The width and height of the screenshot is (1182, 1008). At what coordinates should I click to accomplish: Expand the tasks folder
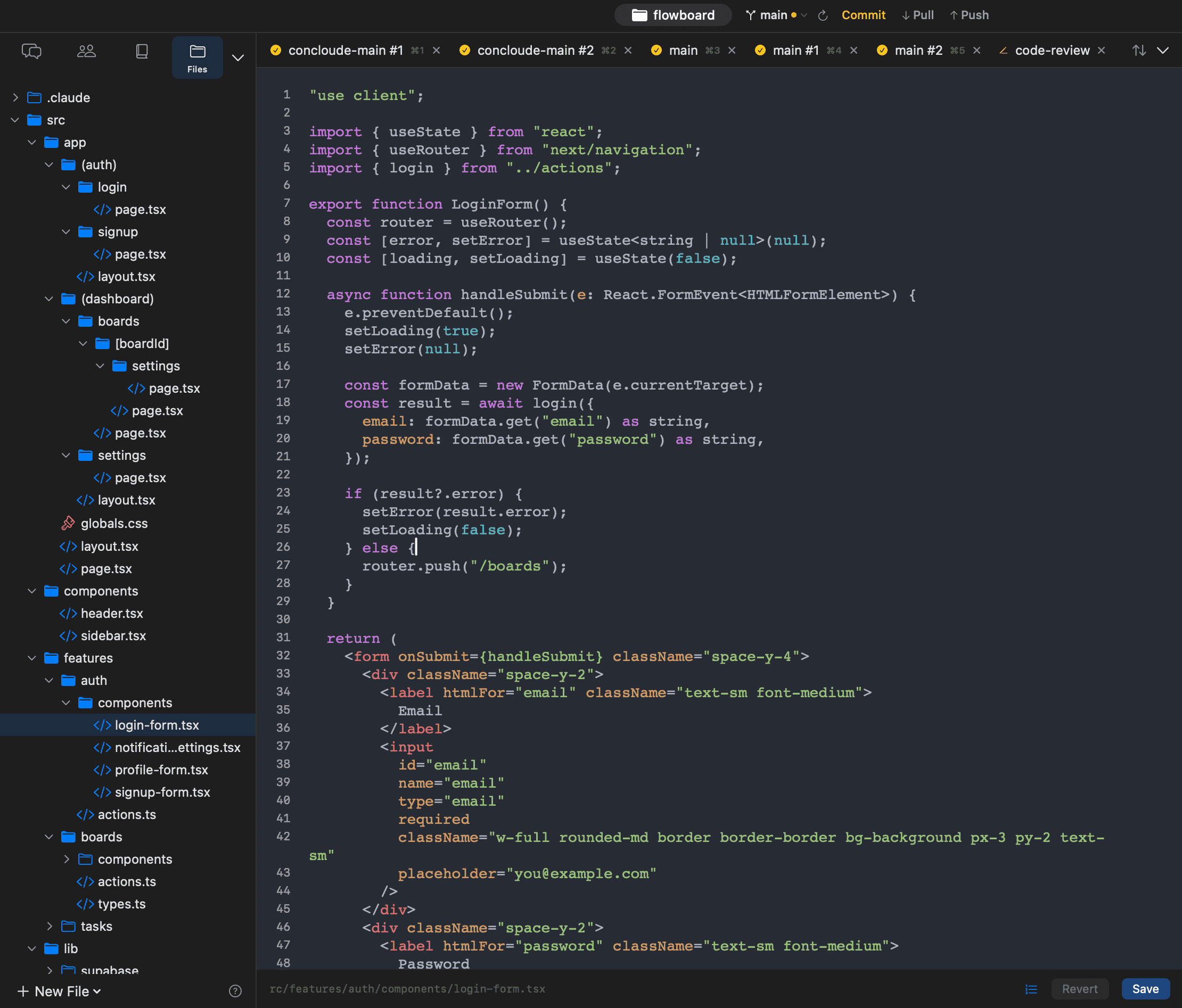click(50, 926)
